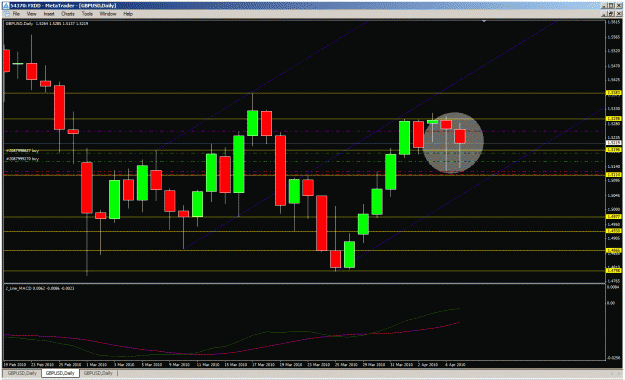Click the 1 Mar 2010 date label

(97, 364)
